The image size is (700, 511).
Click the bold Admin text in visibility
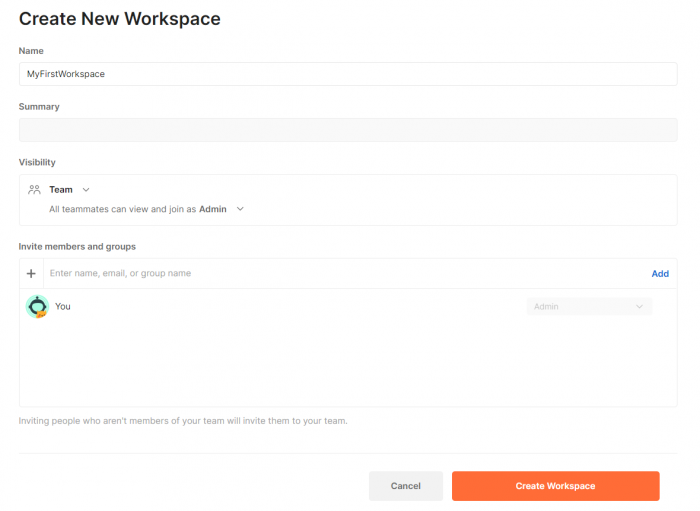click(x=212, y=209)
